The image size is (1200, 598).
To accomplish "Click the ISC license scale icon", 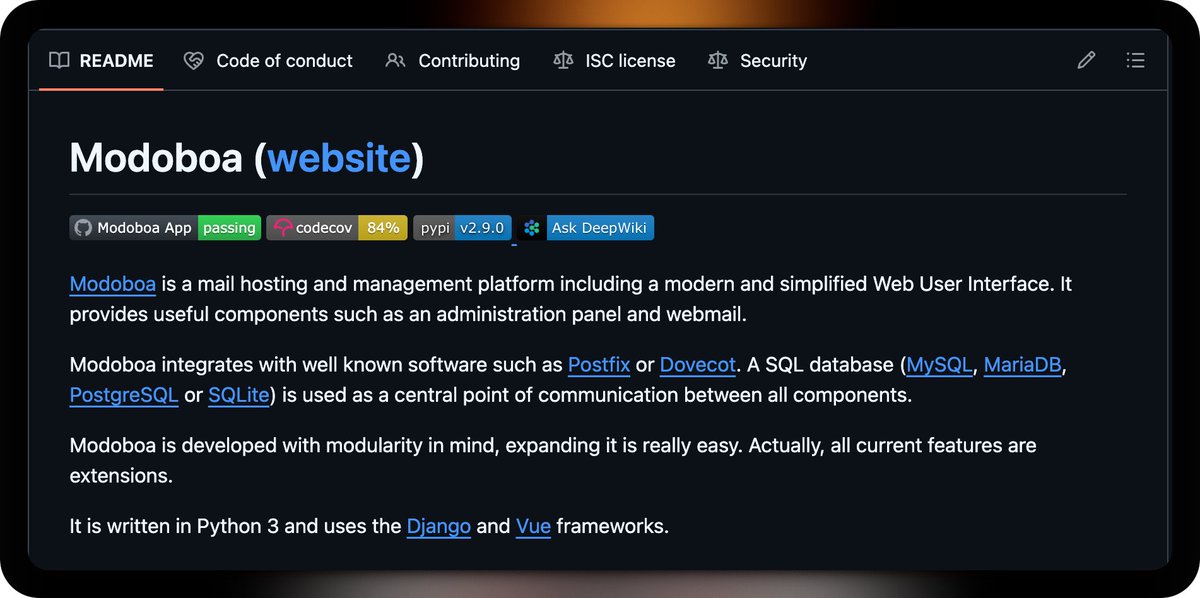I will click(x=563, y=61).
